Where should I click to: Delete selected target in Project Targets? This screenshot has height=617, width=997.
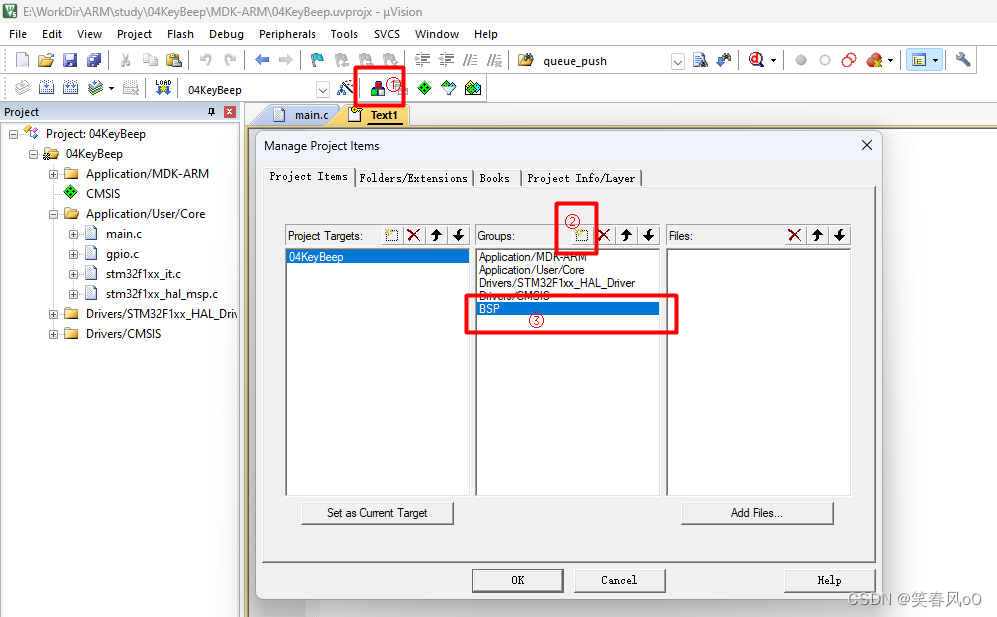pyautogui.click(x=413, y=235)
